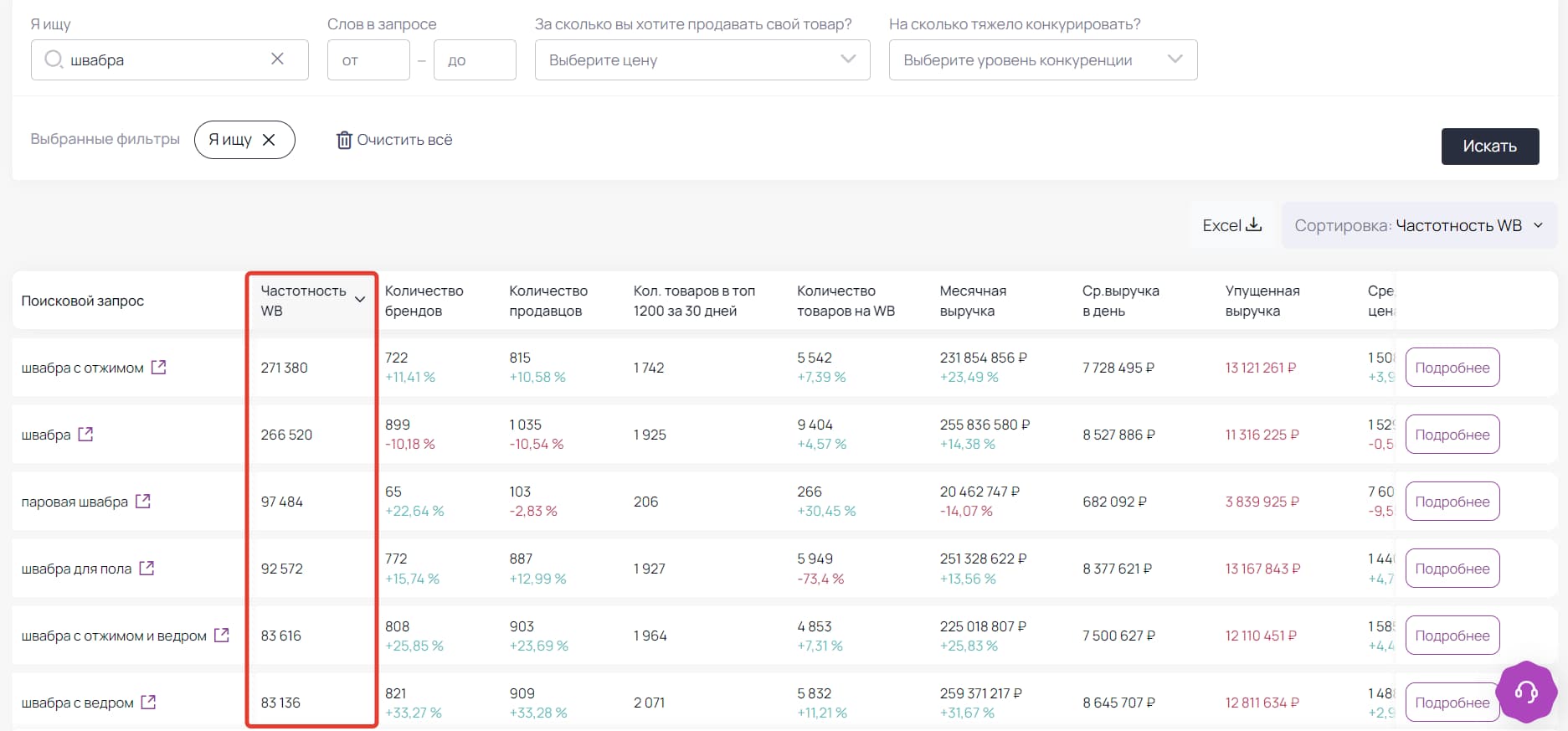Click 'Количество брендов' column header

coord(424,301)
